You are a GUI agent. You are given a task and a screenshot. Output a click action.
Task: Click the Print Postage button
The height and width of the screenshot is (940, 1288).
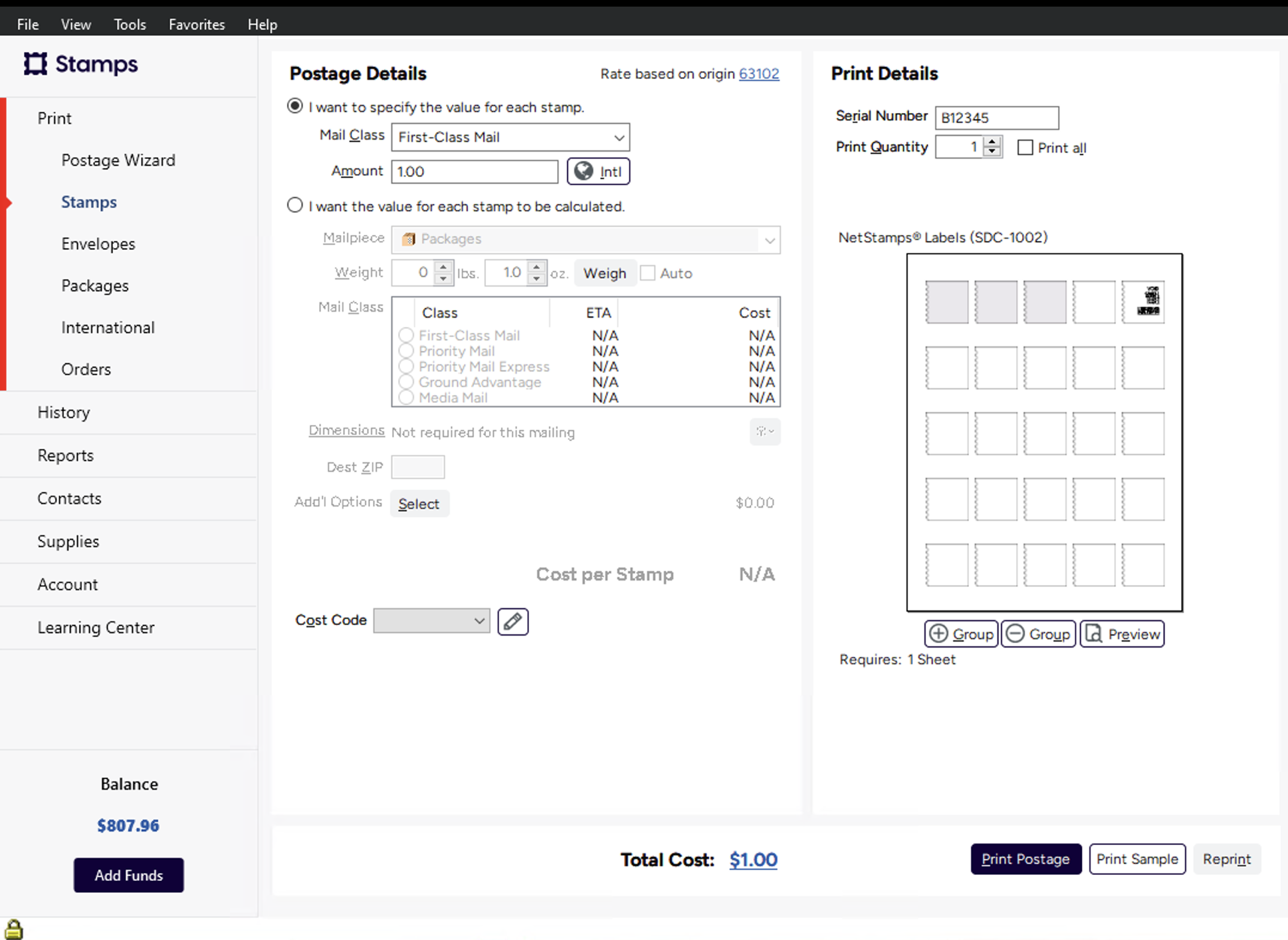pyautogui.click(x=1025, y=859)
